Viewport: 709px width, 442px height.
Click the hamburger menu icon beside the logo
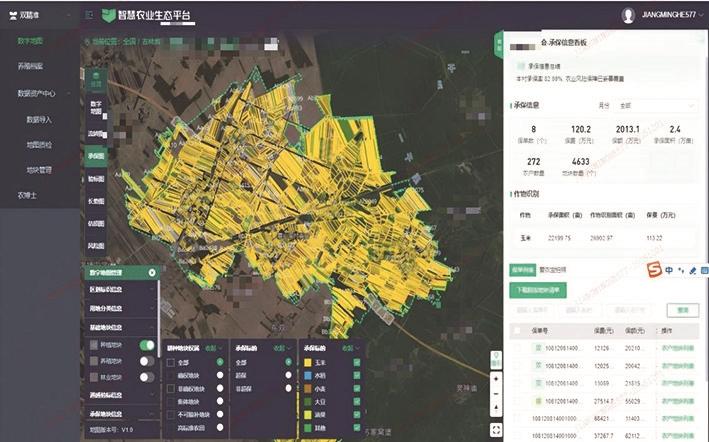[x=88, y=15]
